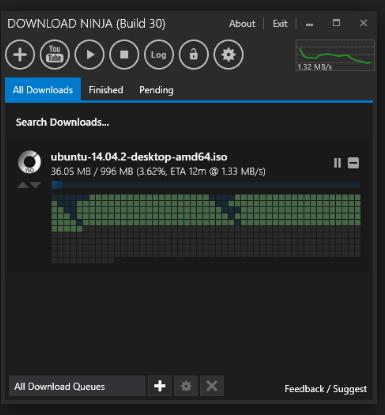This screenshot has width=385, height=415.
Task: Close the Download Ninja window
Action: click(x=363, y=23)
